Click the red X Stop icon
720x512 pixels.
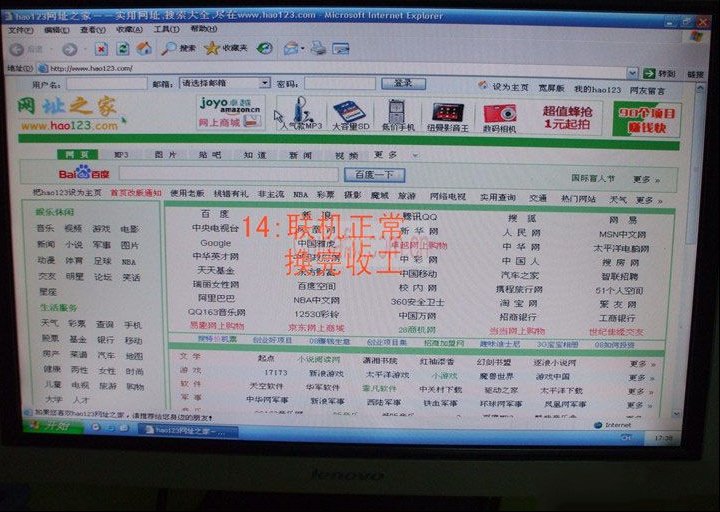101,49
